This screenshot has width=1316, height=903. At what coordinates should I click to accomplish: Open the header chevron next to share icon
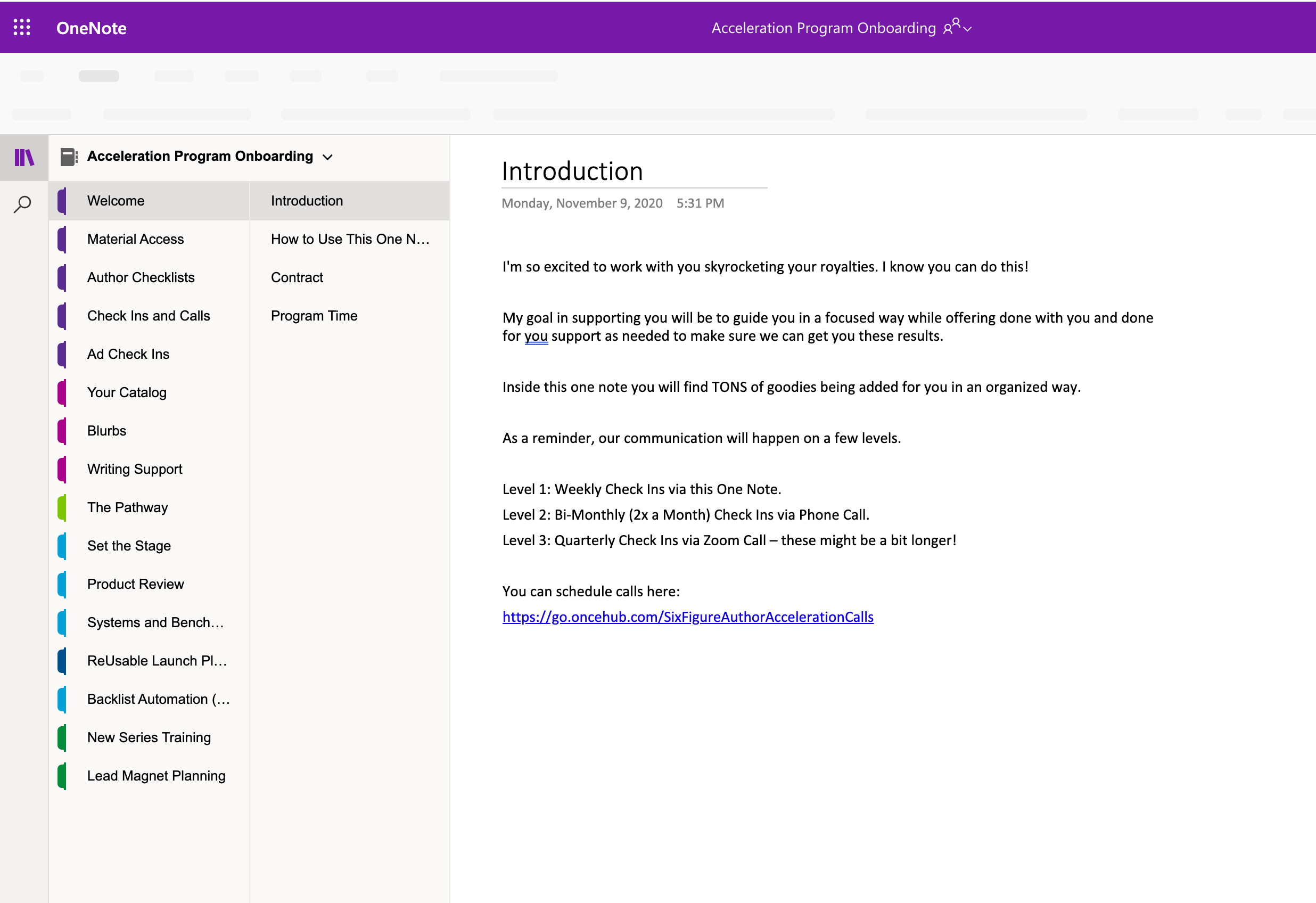[x=968, y=29]
